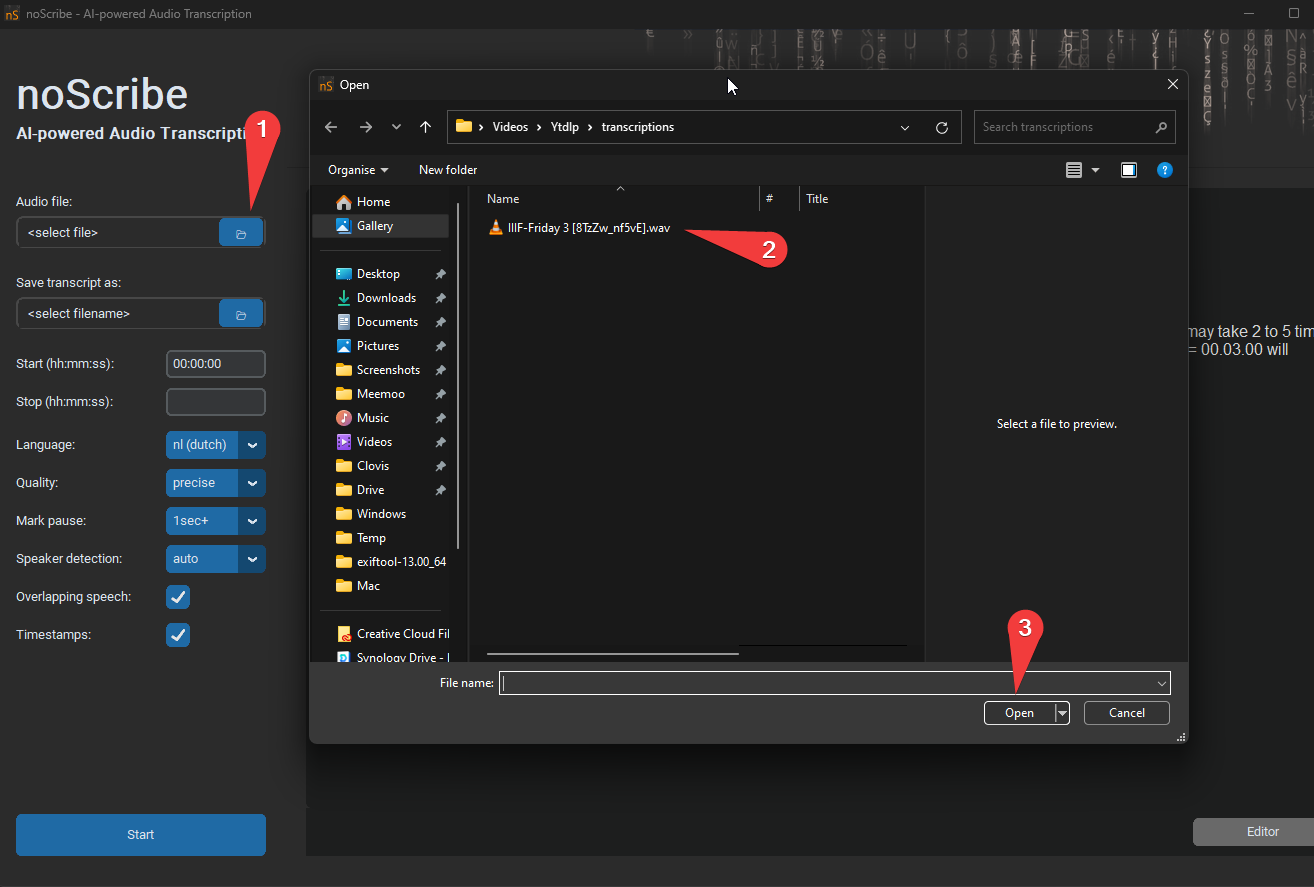This screenshot has height=887, width=1314.
Task: Click the Cancel button
Action: [x=1126, y=713]
